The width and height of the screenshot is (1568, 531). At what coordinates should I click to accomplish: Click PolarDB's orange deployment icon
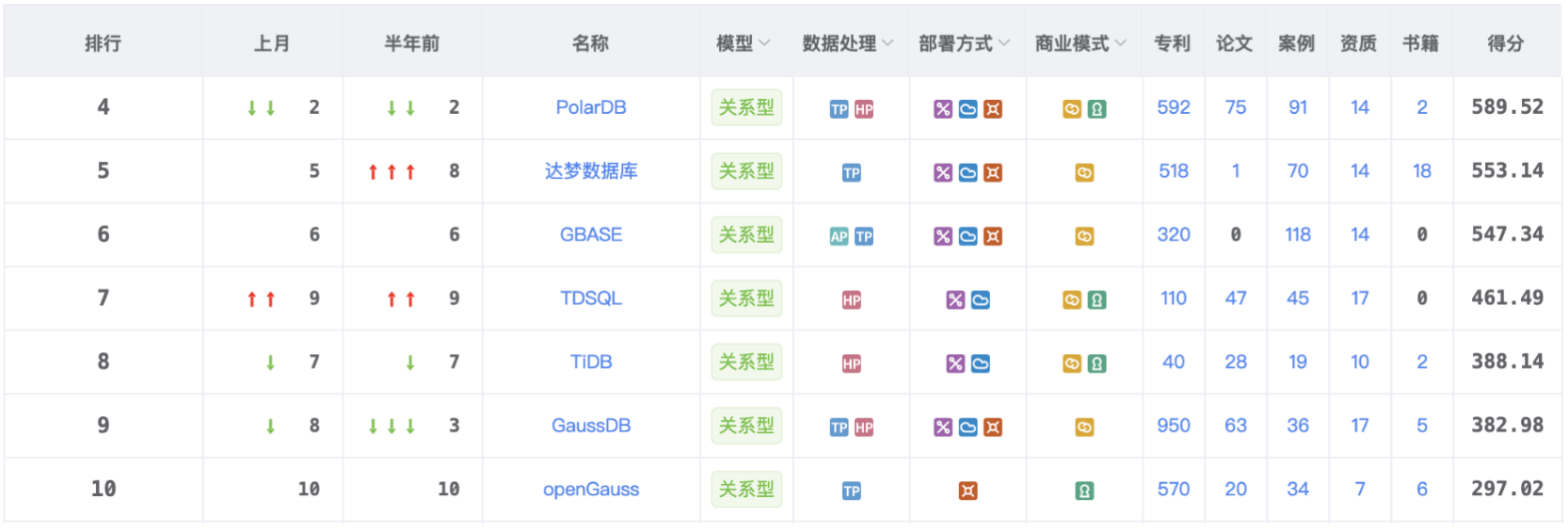point(993,109)
